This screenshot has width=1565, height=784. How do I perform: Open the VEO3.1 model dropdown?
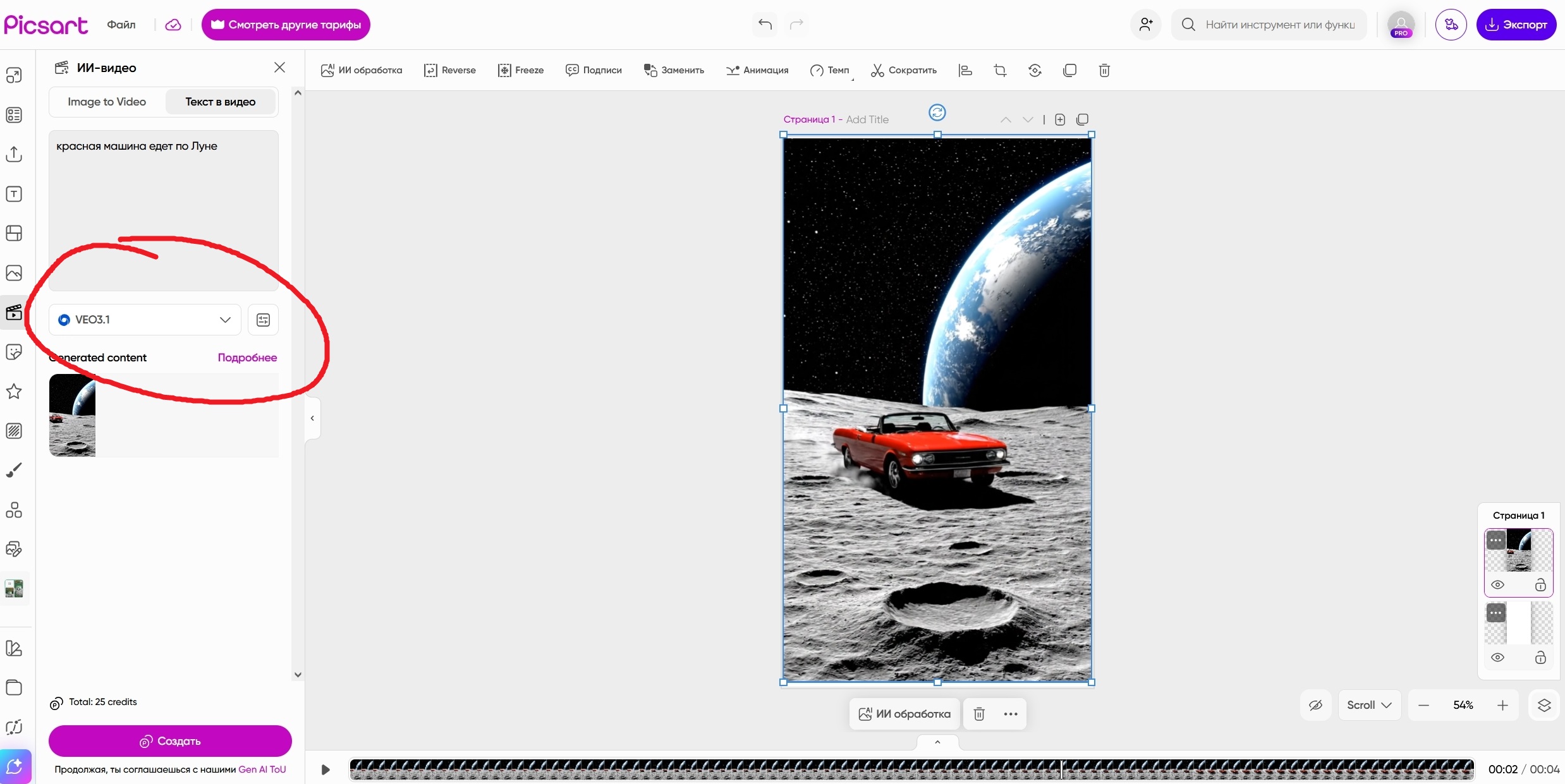145,320
